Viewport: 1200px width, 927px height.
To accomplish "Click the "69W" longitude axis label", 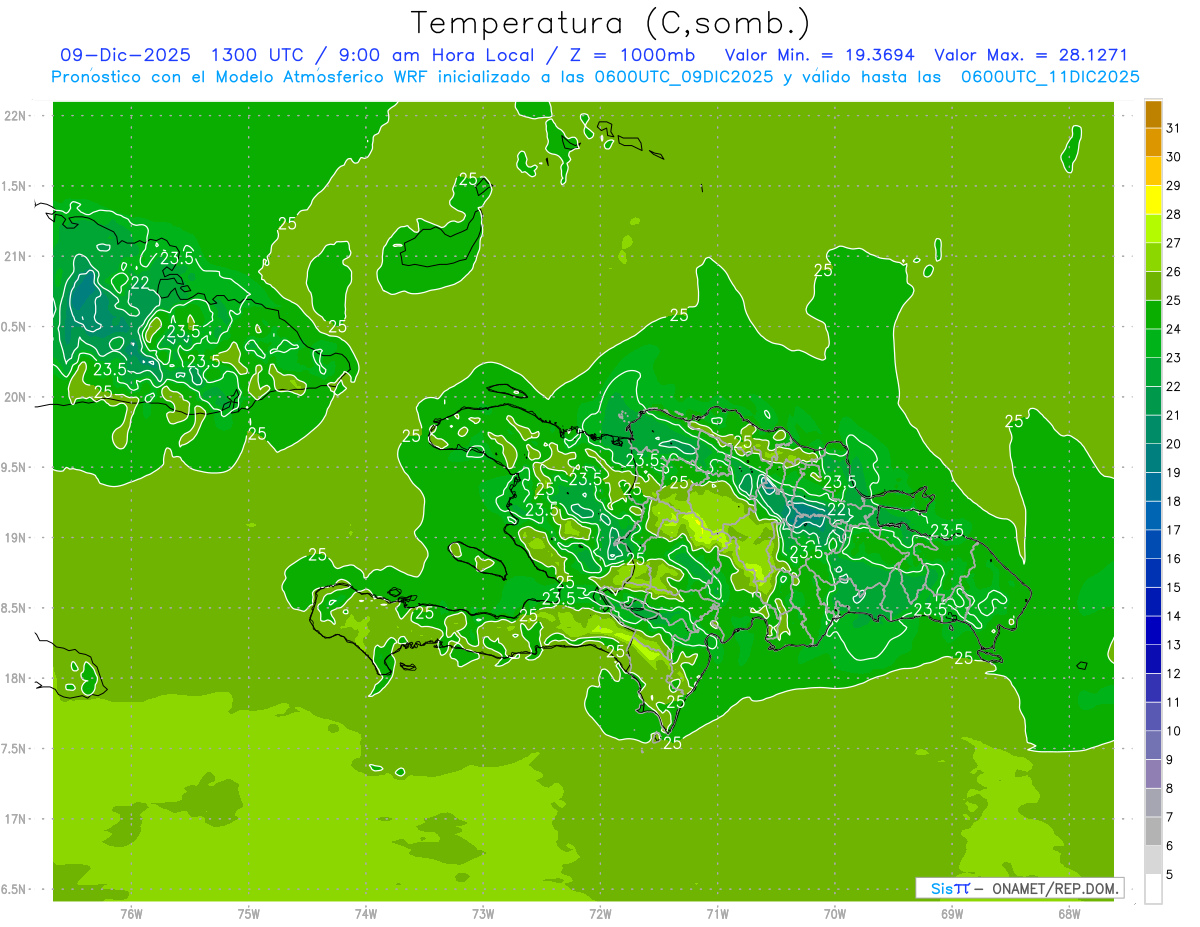I will point(952,913).
